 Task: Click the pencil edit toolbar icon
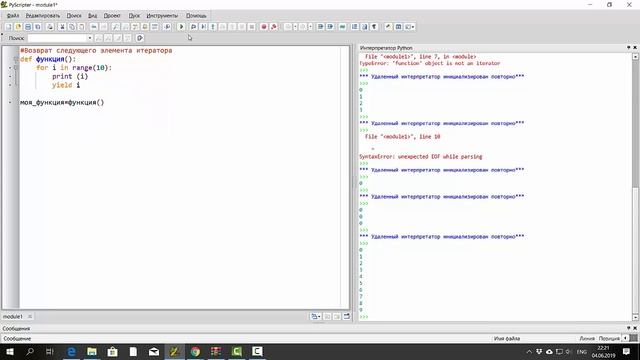pyautogui.click(x=388, y=27)
